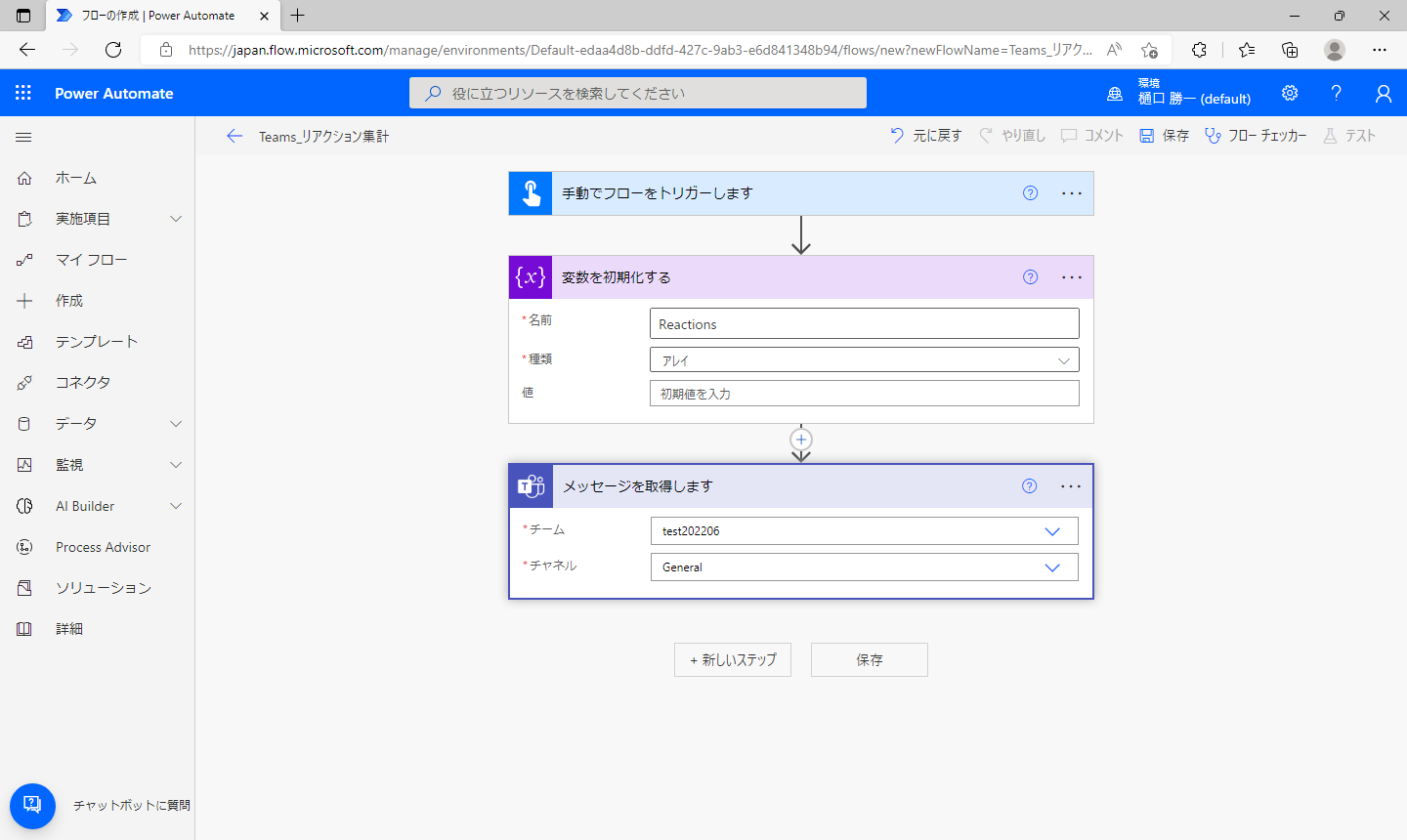
Task: Click the browser back button
Action: [x=27, y=50]
